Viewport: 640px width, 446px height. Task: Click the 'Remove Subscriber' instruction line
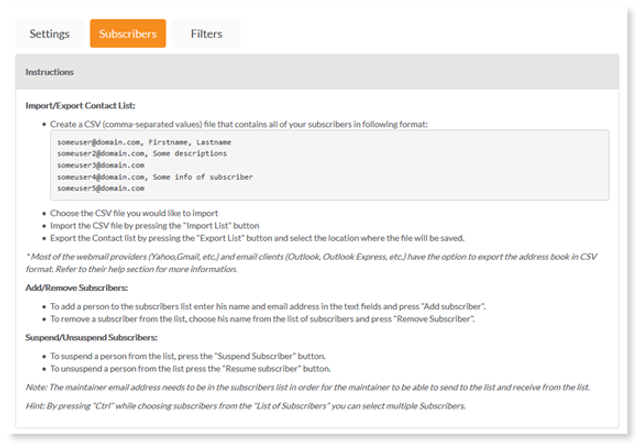[262, 319]
